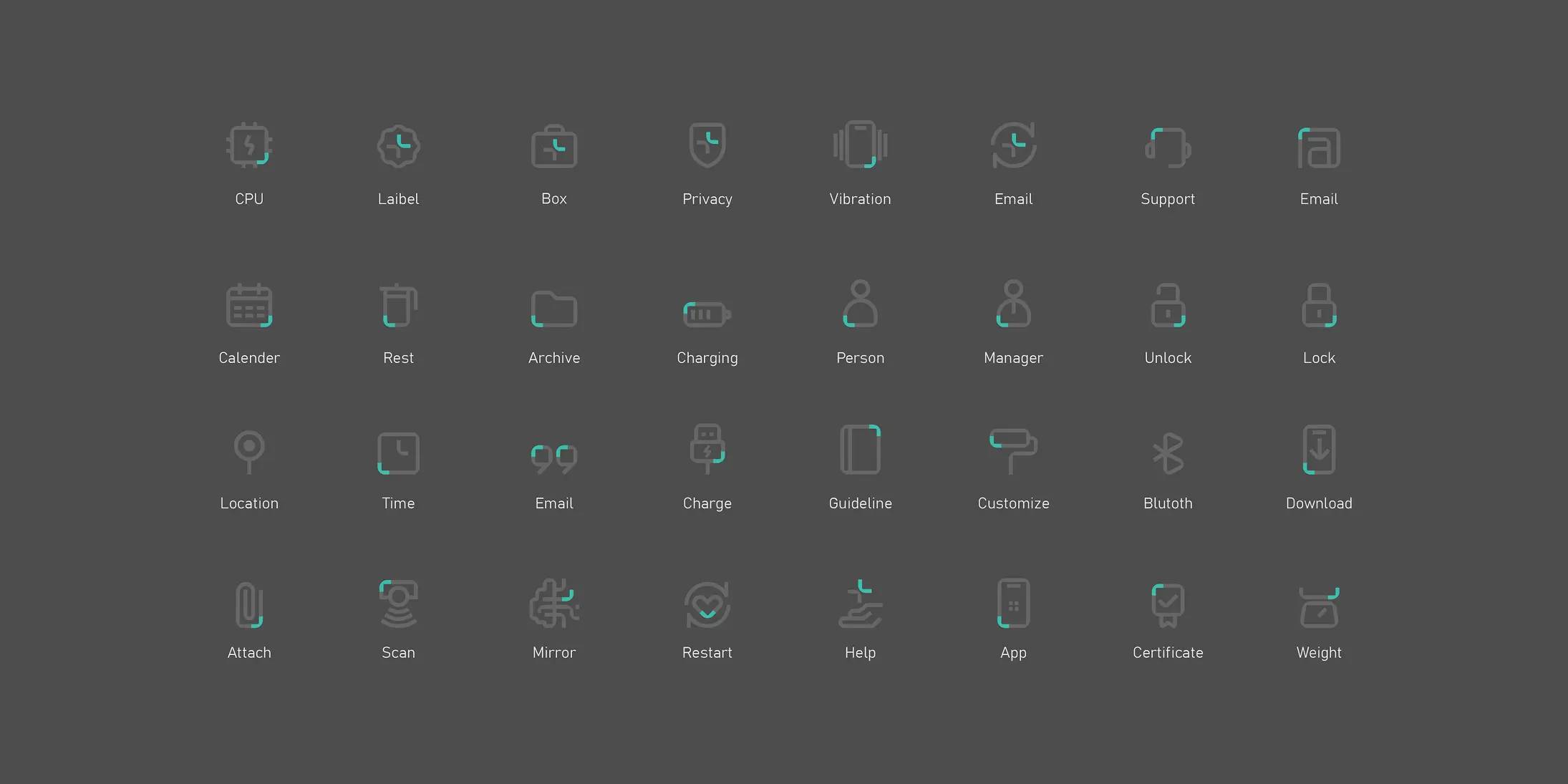Screen dimensions: 1568x784
Task: Click the Attach paperclip icon
Action: point(249,604)
